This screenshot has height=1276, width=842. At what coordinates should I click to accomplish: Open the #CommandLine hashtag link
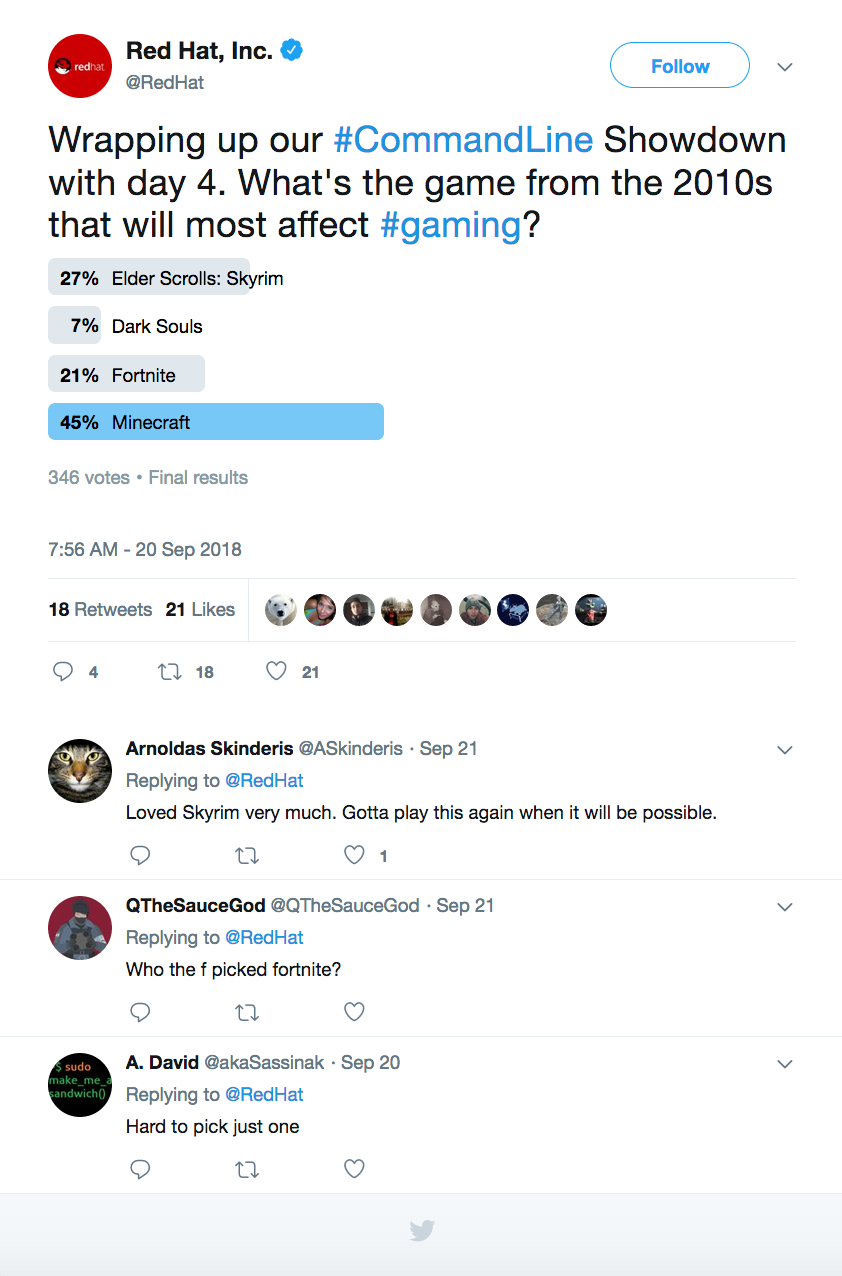463,139
